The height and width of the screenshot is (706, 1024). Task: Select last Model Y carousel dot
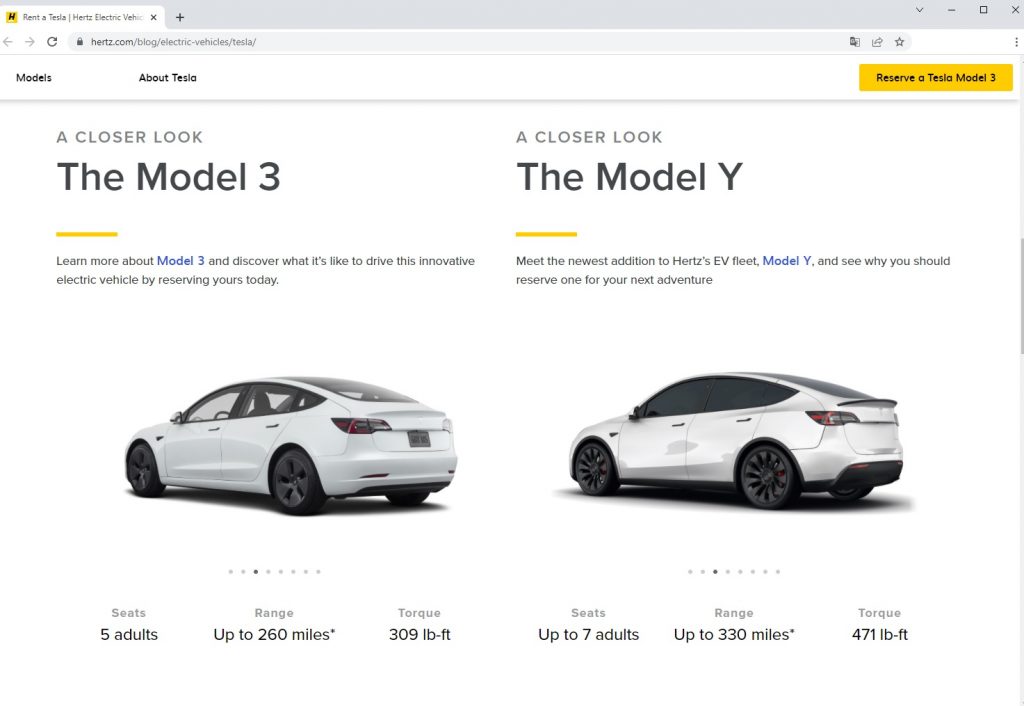pos(778,572)
